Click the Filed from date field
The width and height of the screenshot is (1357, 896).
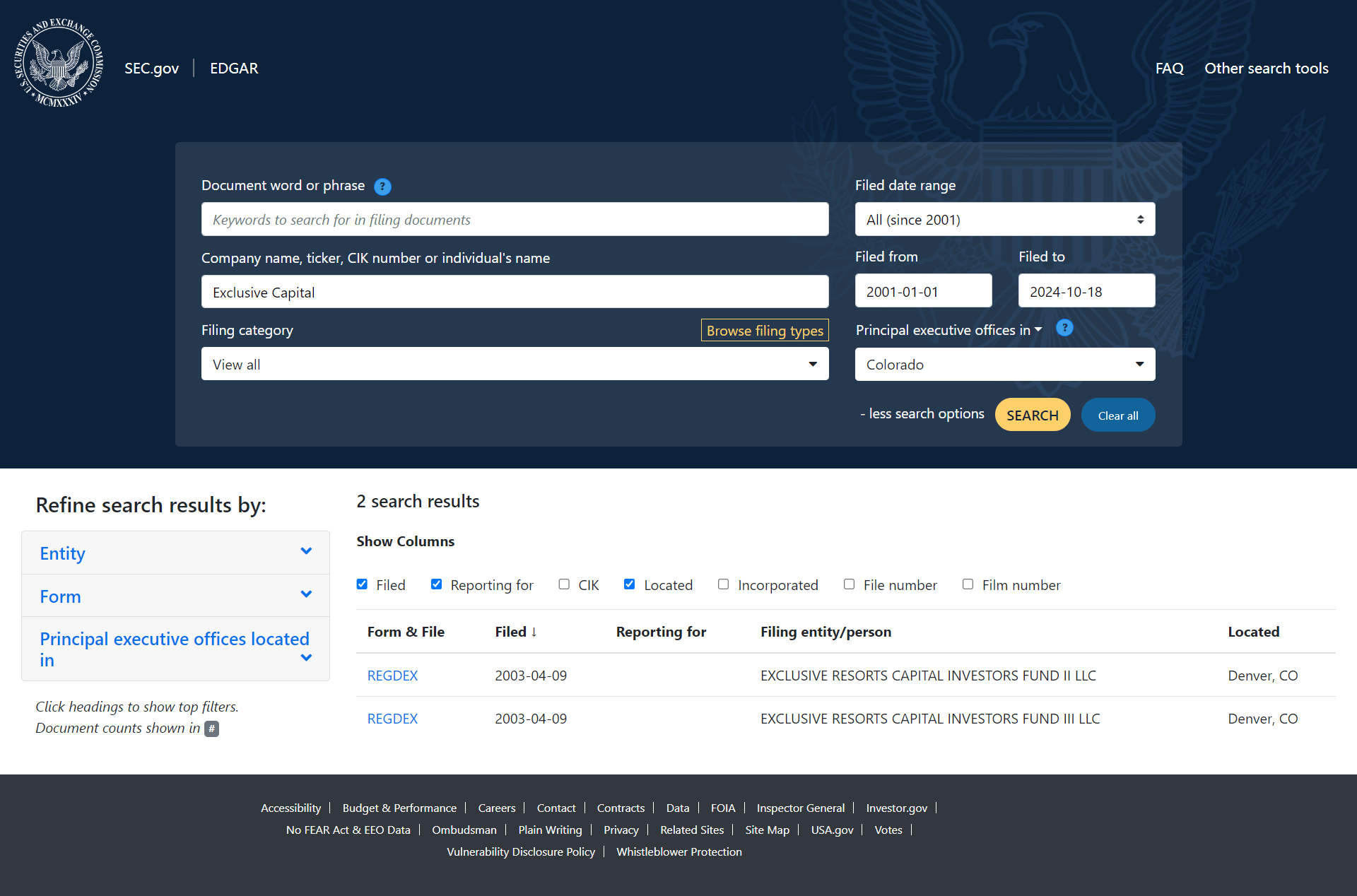(923, 291)
